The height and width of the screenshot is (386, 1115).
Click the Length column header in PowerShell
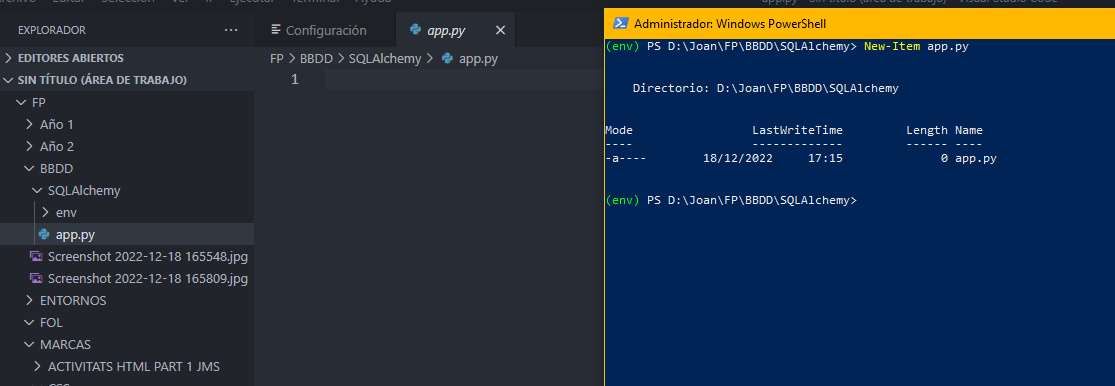(x=927, y=130)
